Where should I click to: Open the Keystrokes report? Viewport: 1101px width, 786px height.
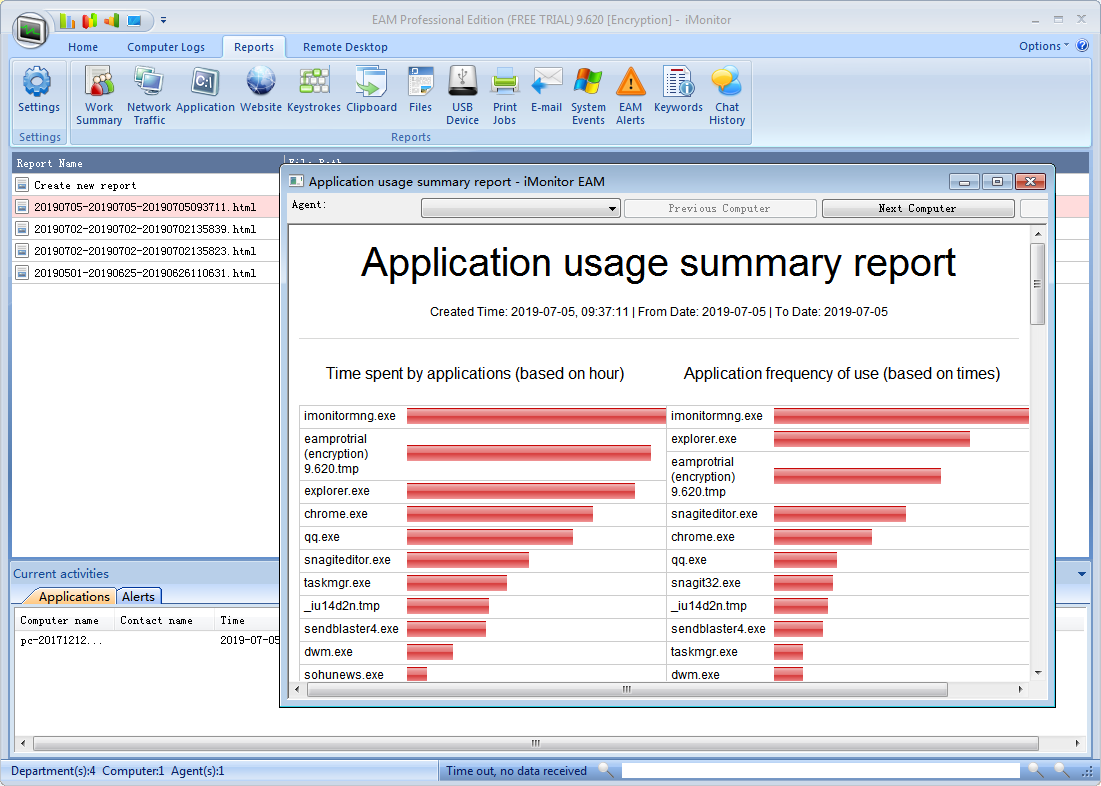(314, 90)
